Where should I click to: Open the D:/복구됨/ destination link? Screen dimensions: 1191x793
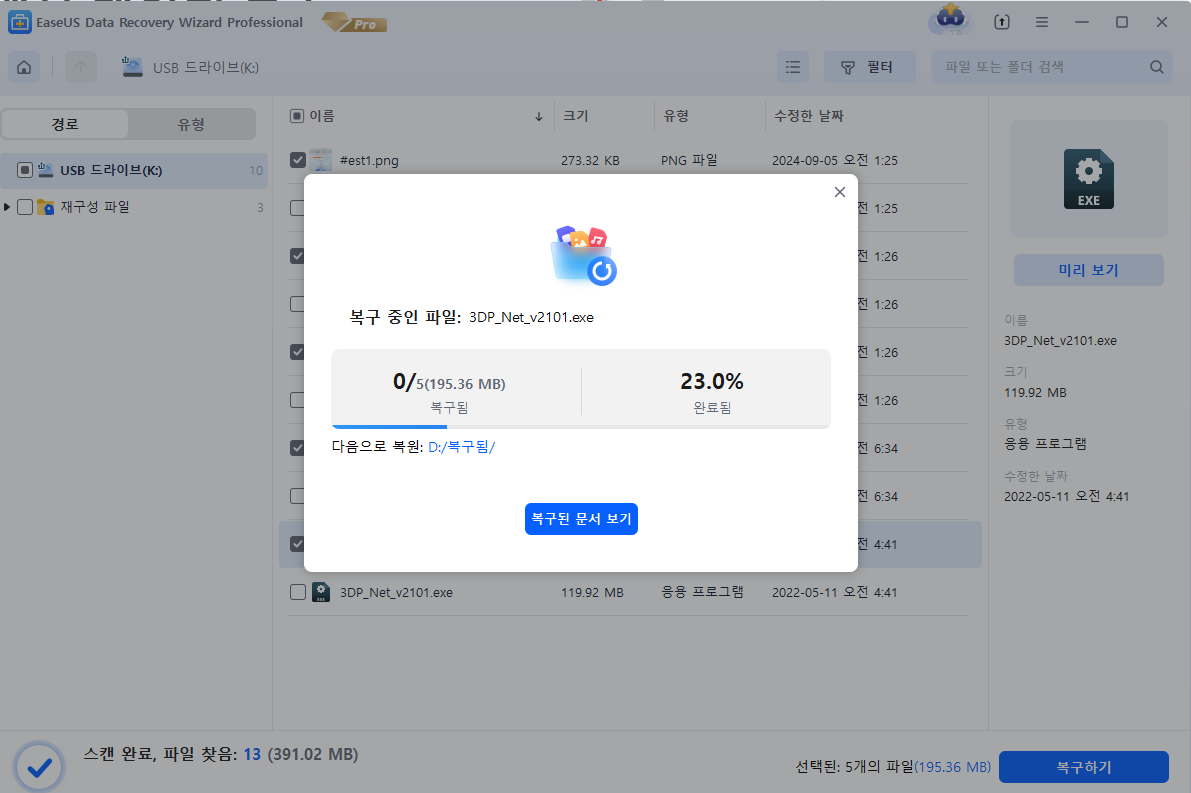point(461,447)
